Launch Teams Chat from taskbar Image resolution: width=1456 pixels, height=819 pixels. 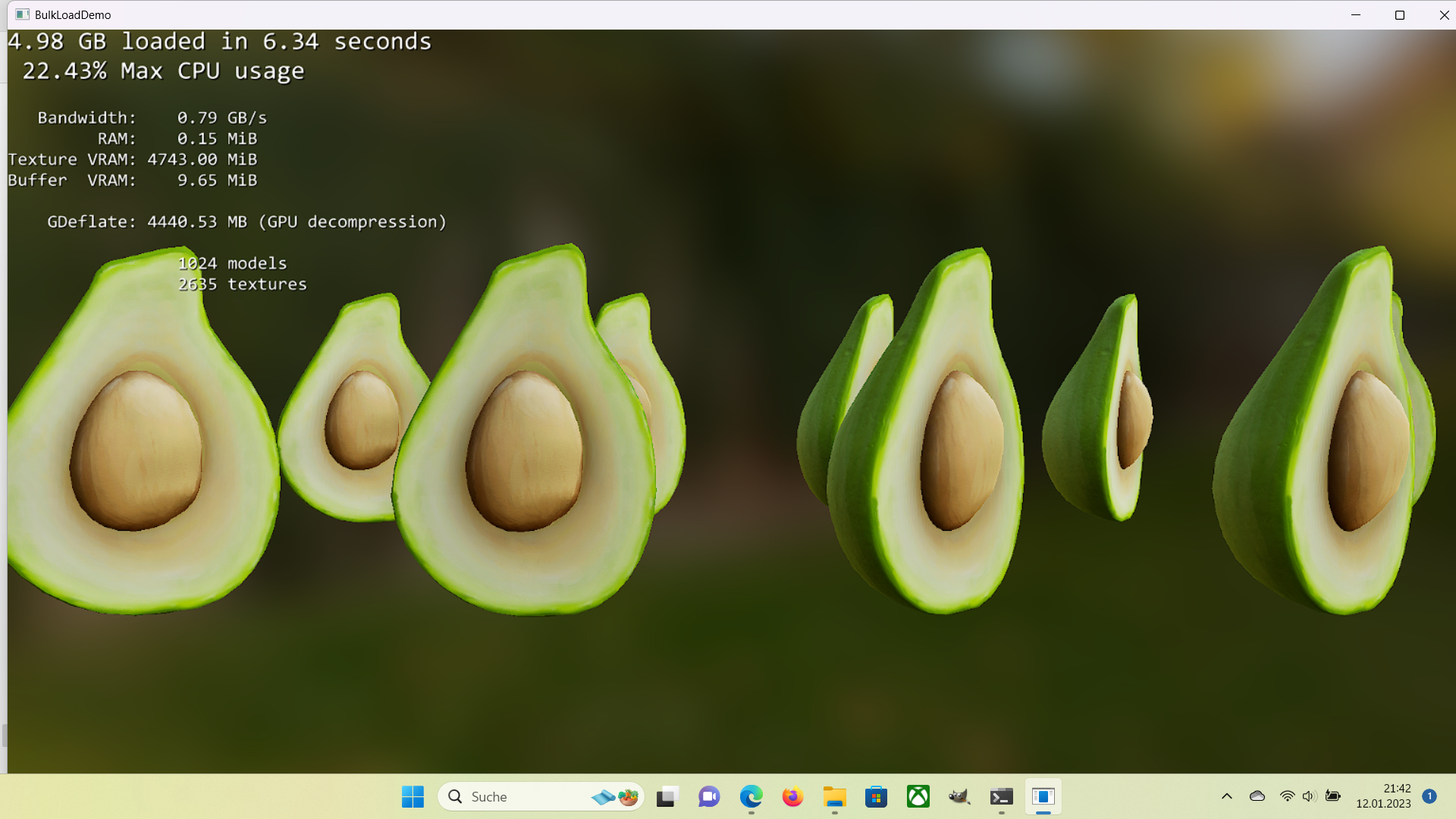[709, 796]
